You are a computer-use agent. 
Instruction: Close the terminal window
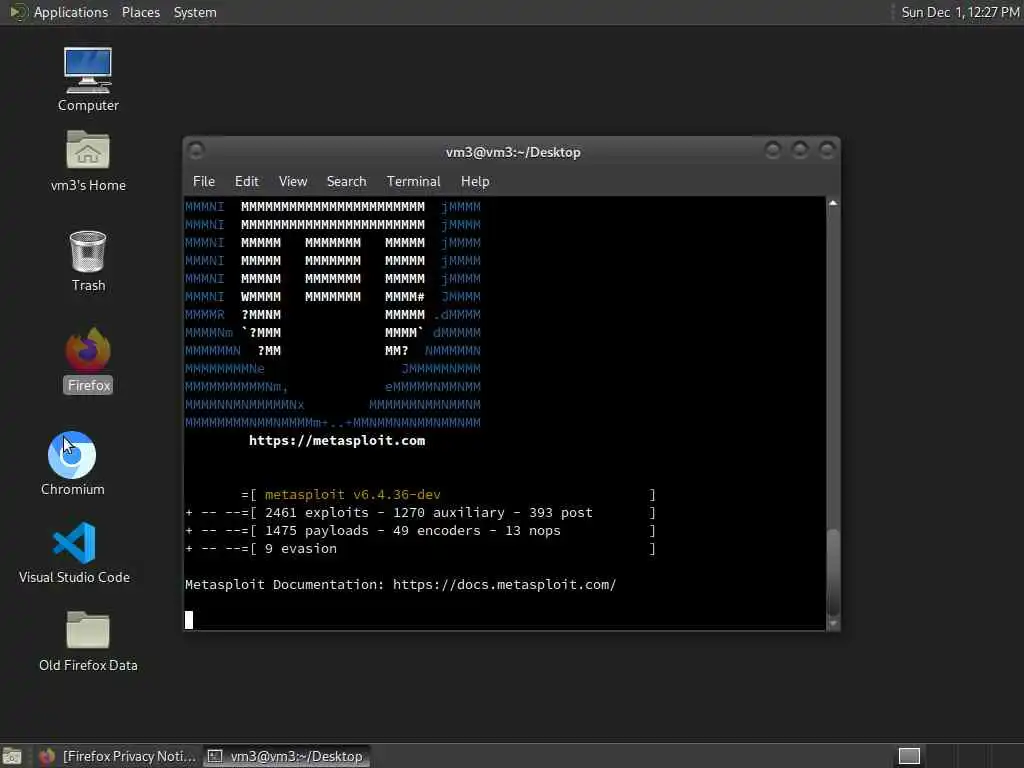click(x=827, y=151)
